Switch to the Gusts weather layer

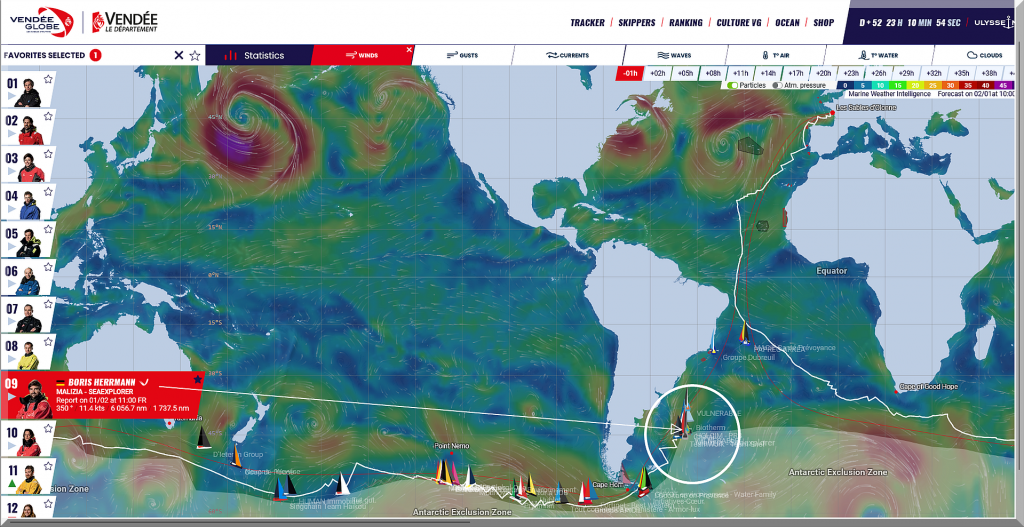pyautogui.click(x=463, y=56)
